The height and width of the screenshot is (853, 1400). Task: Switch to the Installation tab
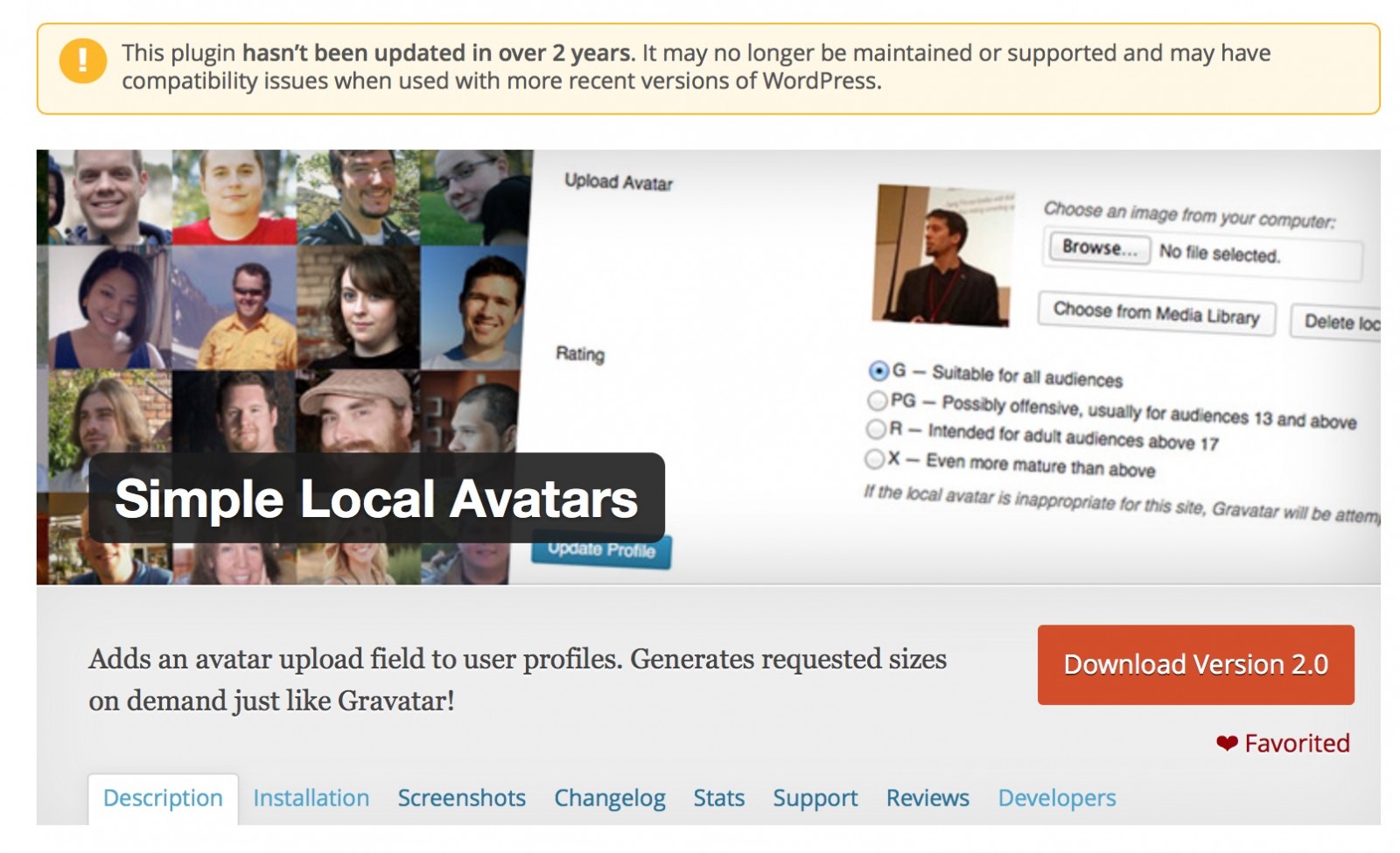[x=311, y=798]
